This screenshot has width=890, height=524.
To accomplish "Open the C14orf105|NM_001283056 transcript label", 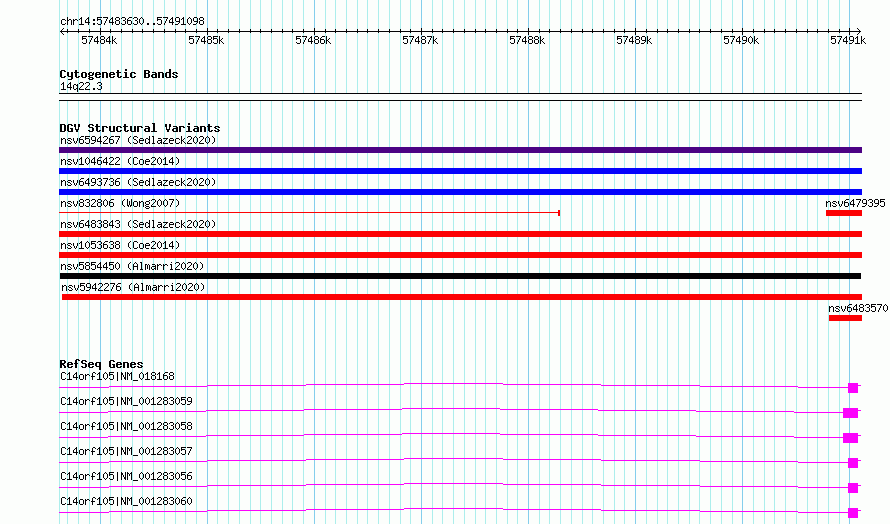I will [126, 476].
